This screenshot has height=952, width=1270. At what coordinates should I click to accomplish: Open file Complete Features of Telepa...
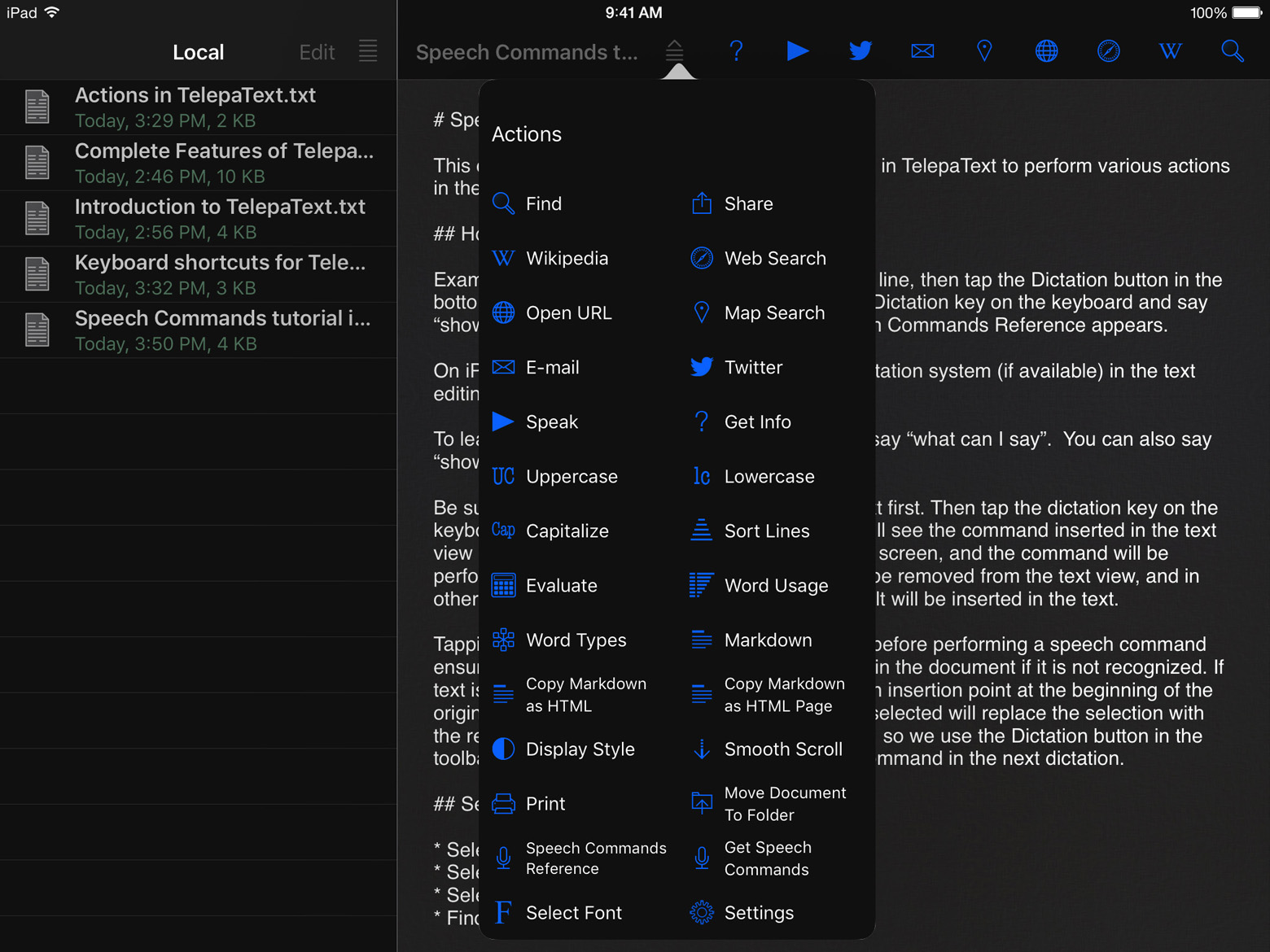point(199,163)
